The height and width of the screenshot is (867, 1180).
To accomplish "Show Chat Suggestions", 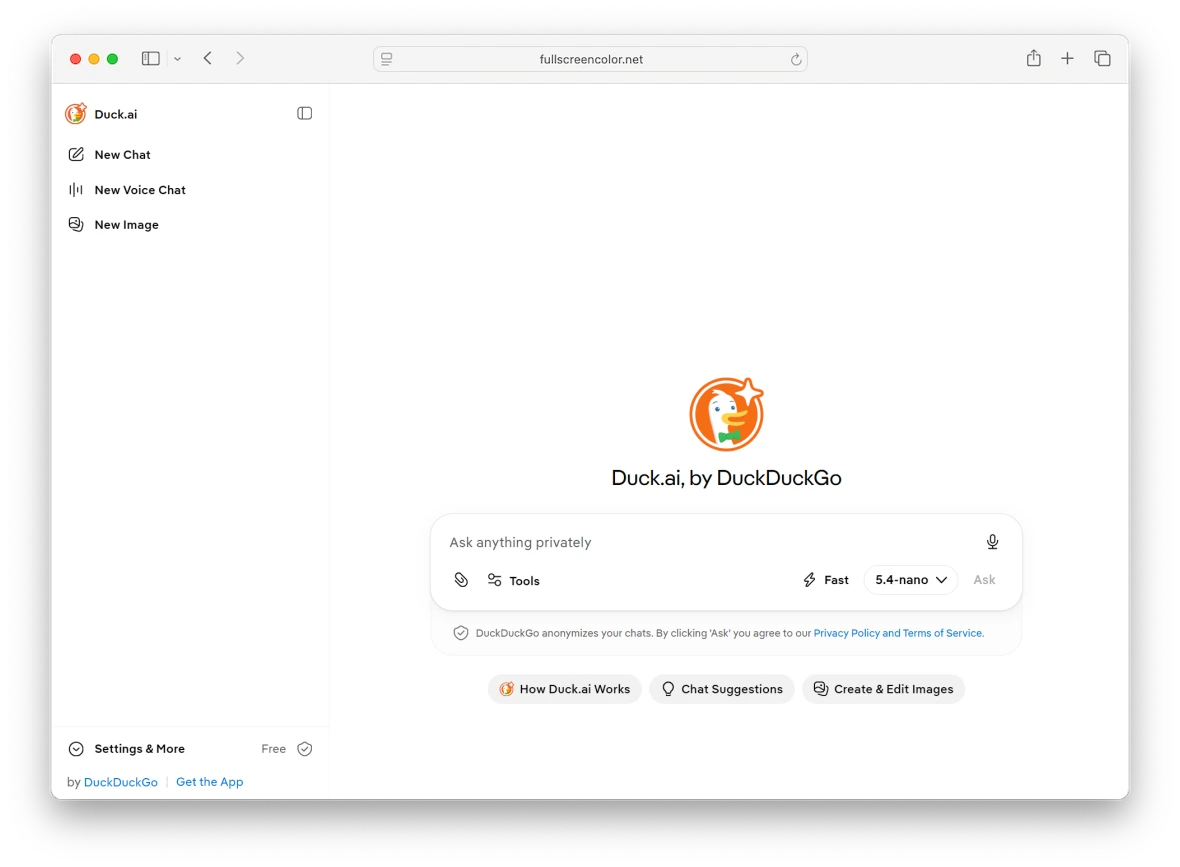I will click(x=722, y=689).
